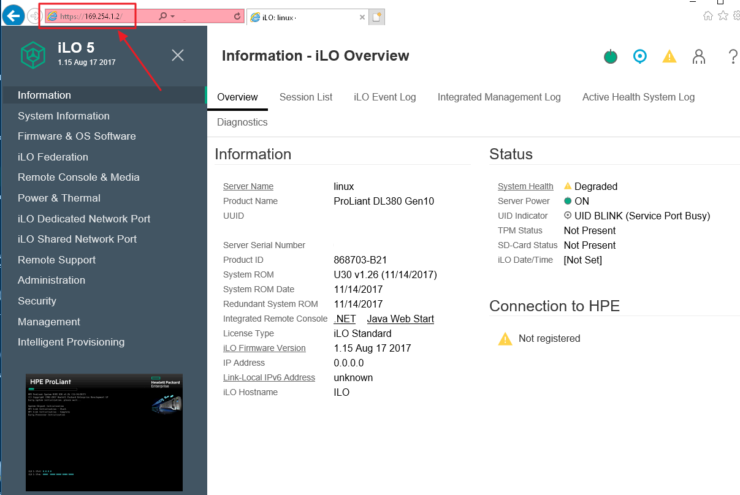Click the favorites star icon
Viewport: 740px width, 495px height.
[723, 16]
